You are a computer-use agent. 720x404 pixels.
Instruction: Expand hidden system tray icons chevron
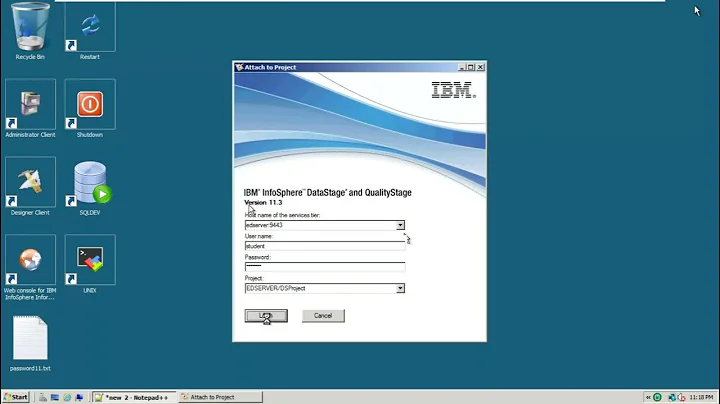point(648,397)
